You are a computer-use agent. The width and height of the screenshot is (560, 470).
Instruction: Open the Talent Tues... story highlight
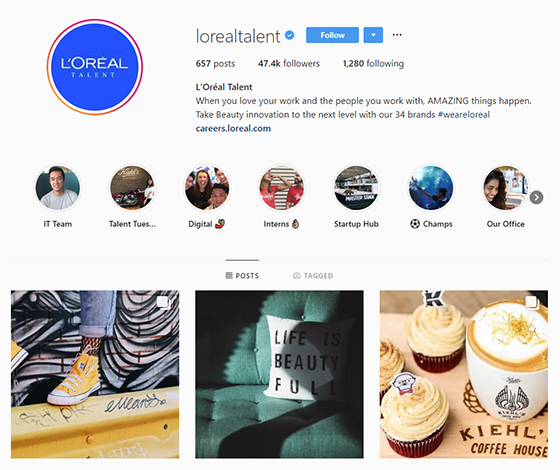click(132, 188)
